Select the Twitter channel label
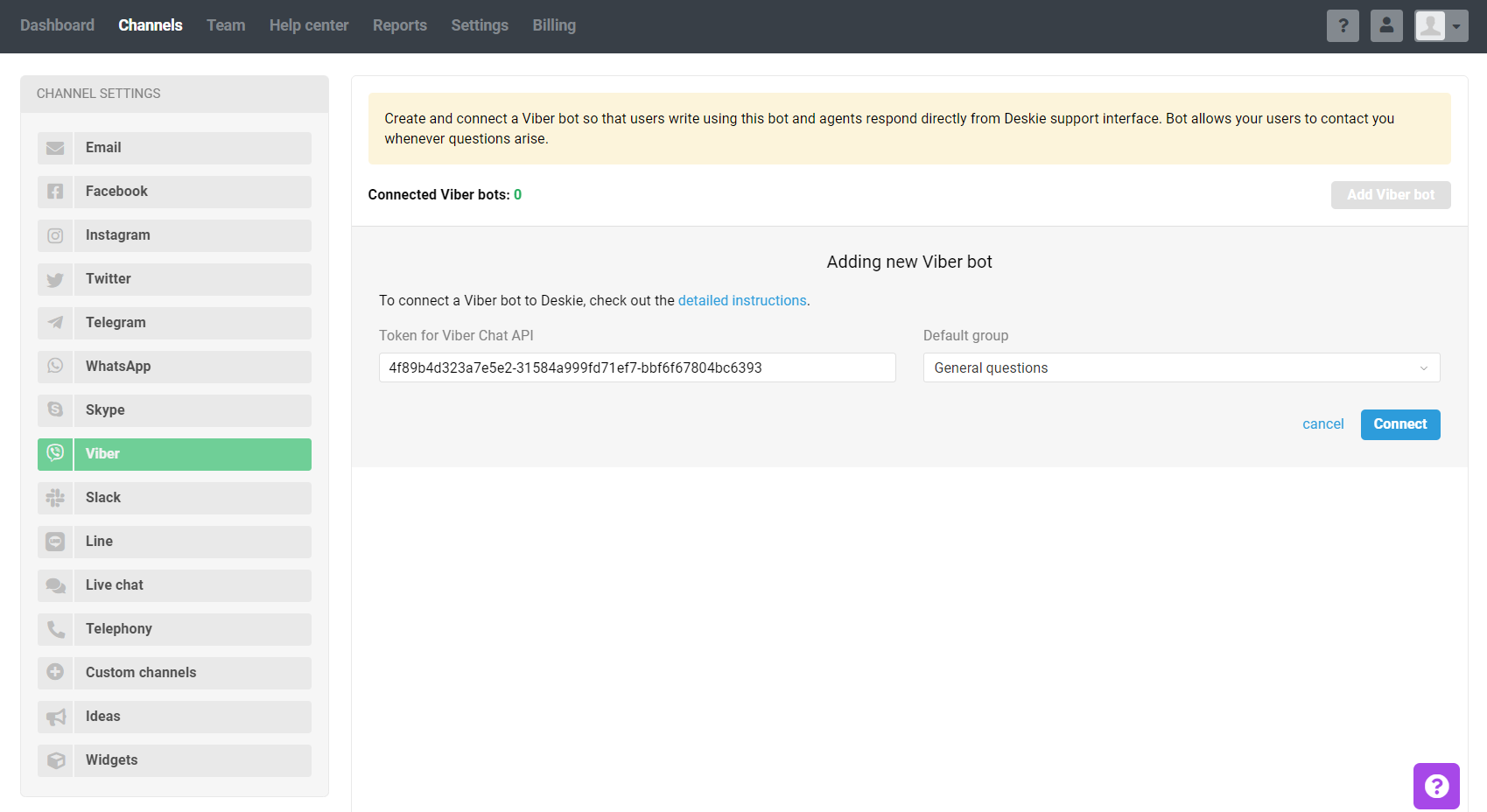1487x812 pixels. (x=109, y=279)
